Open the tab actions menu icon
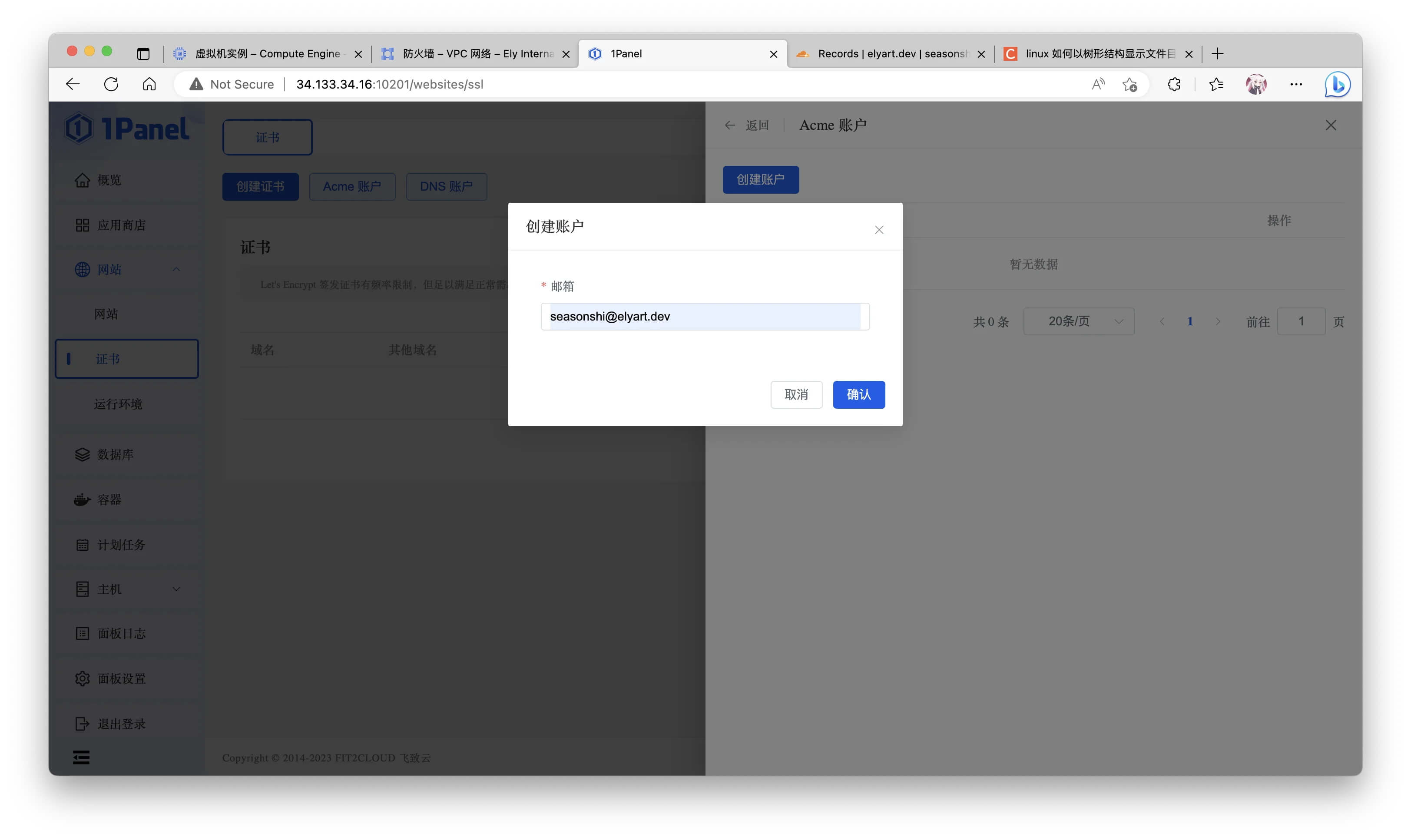This screenshot has height=840, width=1411. (x=143, y=54)
